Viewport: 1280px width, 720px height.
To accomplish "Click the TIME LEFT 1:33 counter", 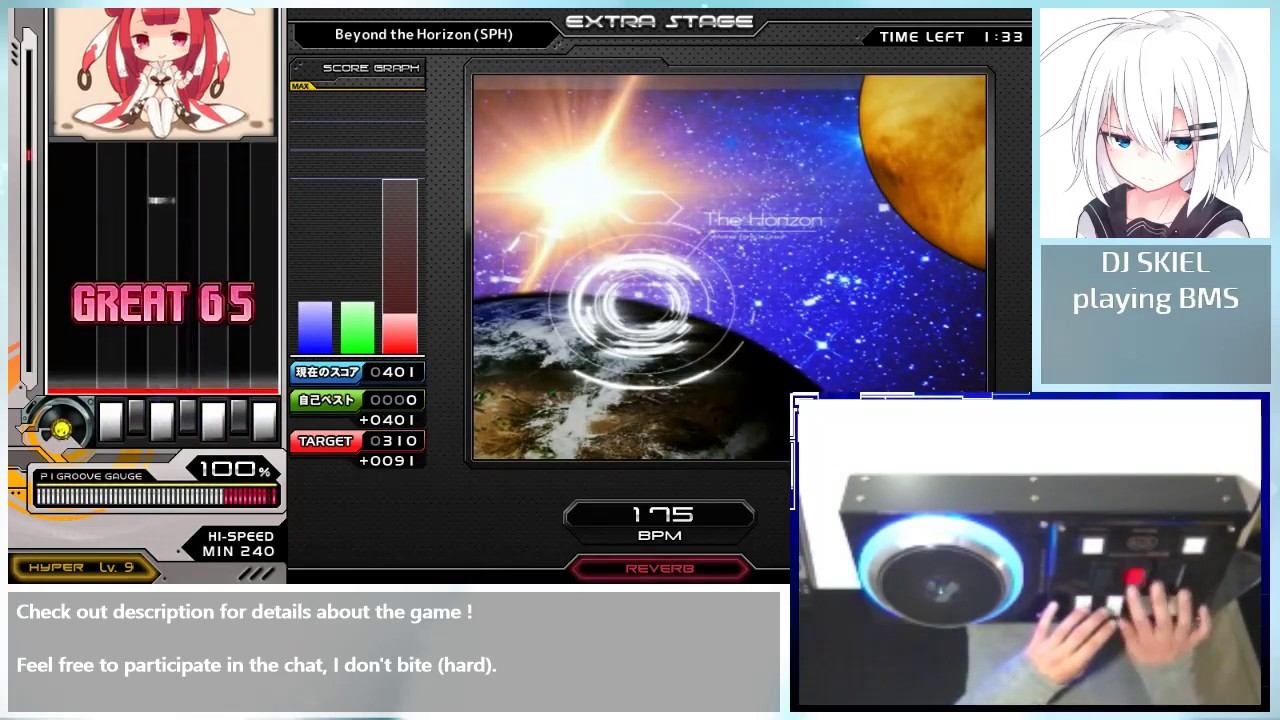I will (951, 36).
